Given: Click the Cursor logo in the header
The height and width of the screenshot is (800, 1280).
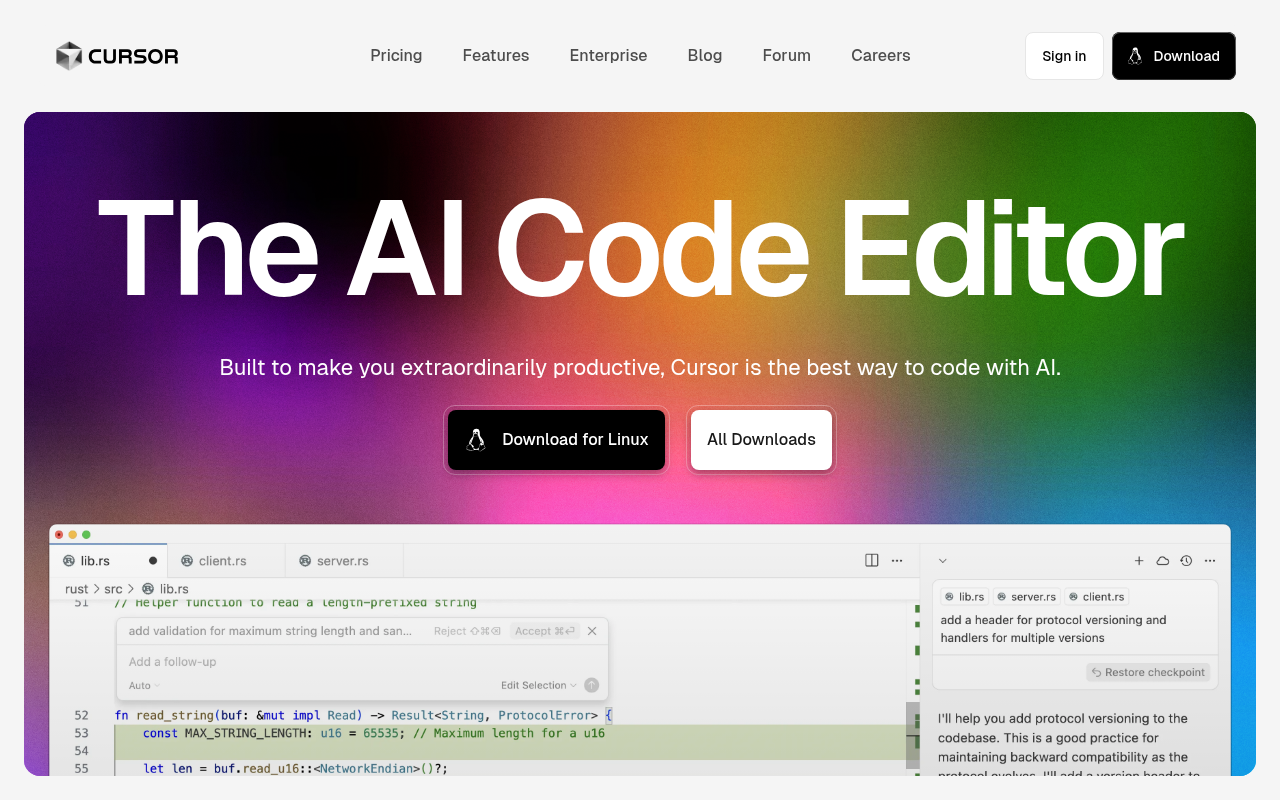Looking at the screenshot, I should [x=116, y=56].
